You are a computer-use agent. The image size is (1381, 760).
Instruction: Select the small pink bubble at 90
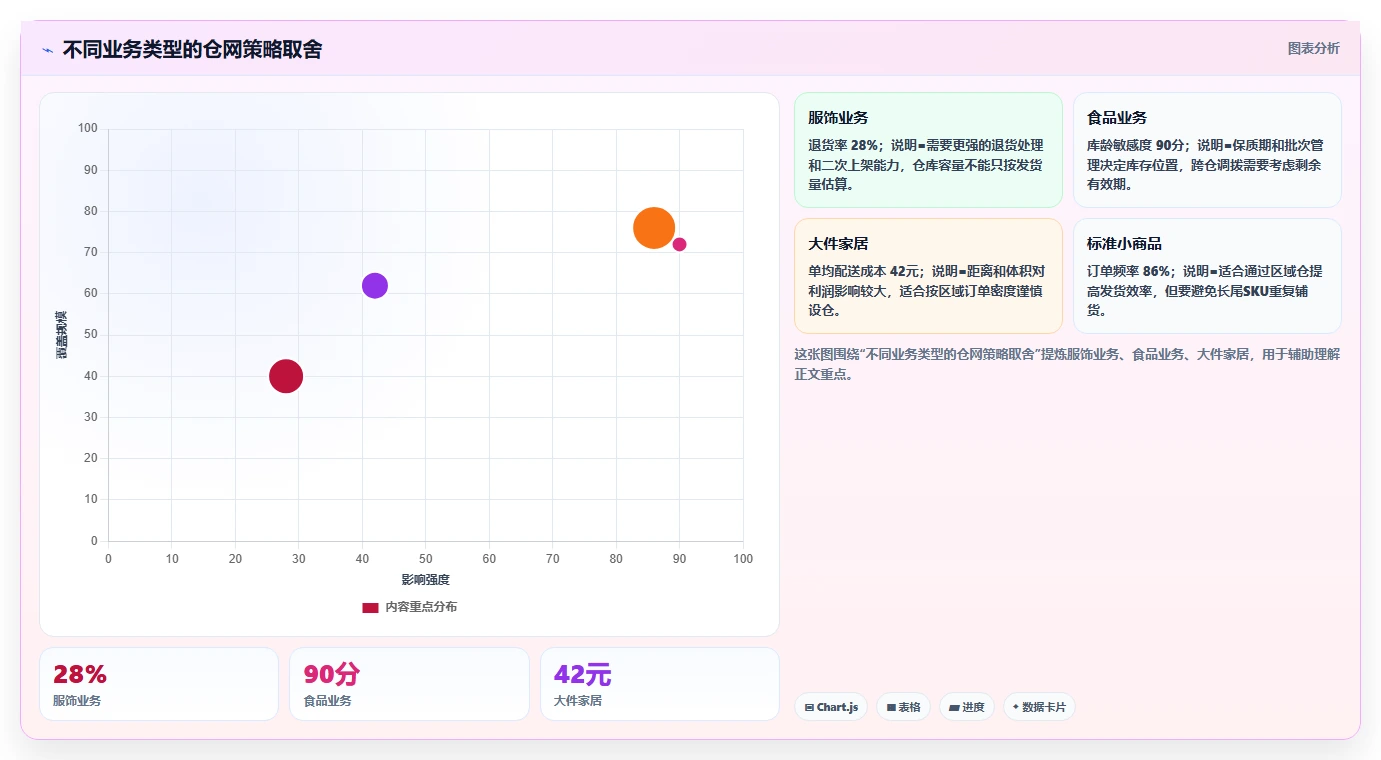(x=679, y=244)
